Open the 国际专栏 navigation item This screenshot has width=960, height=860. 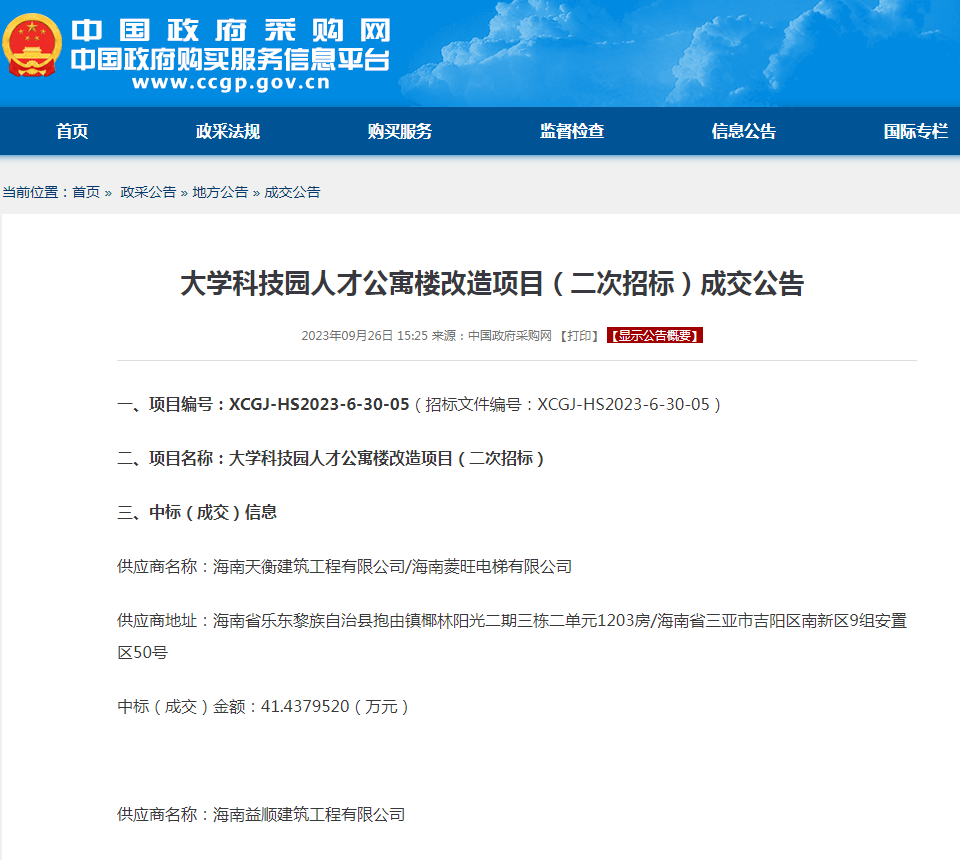916,131
